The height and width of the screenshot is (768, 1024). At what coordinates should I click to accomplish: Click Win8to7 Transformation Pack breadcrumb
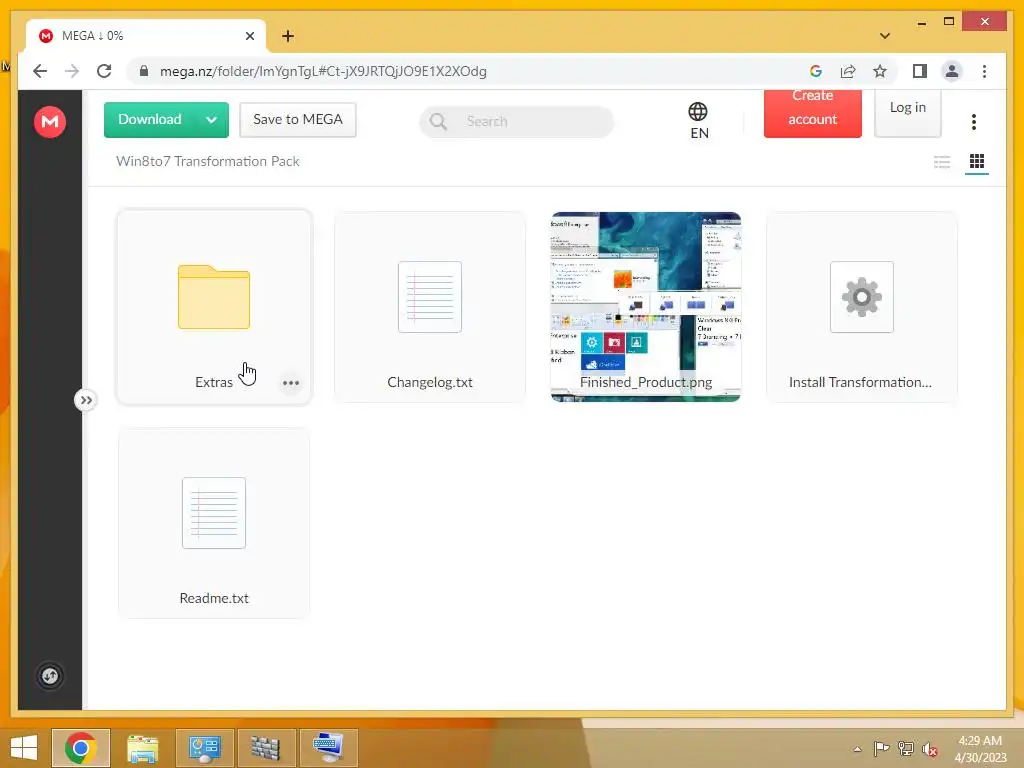(x=208, y=161)
